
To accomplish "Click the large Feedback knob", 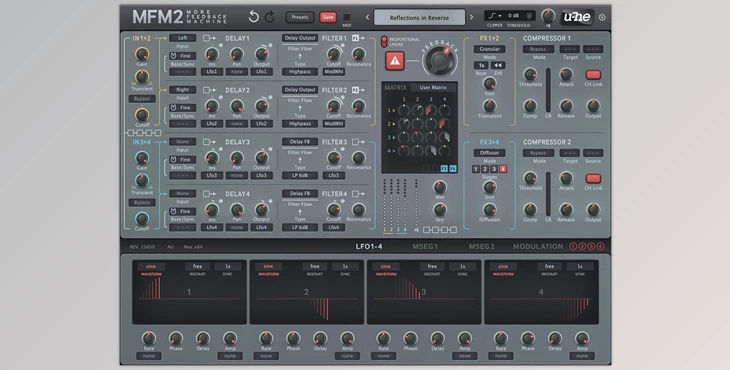I will pos(440,61).
